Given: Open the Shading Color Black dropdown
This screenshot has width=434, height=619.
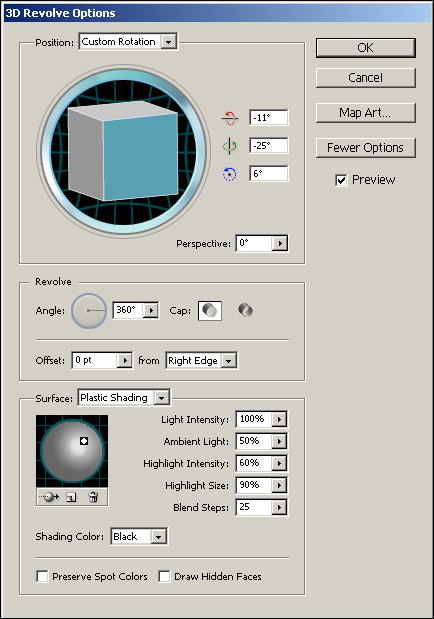Looking at the screenshot, I should click(158, 537).
